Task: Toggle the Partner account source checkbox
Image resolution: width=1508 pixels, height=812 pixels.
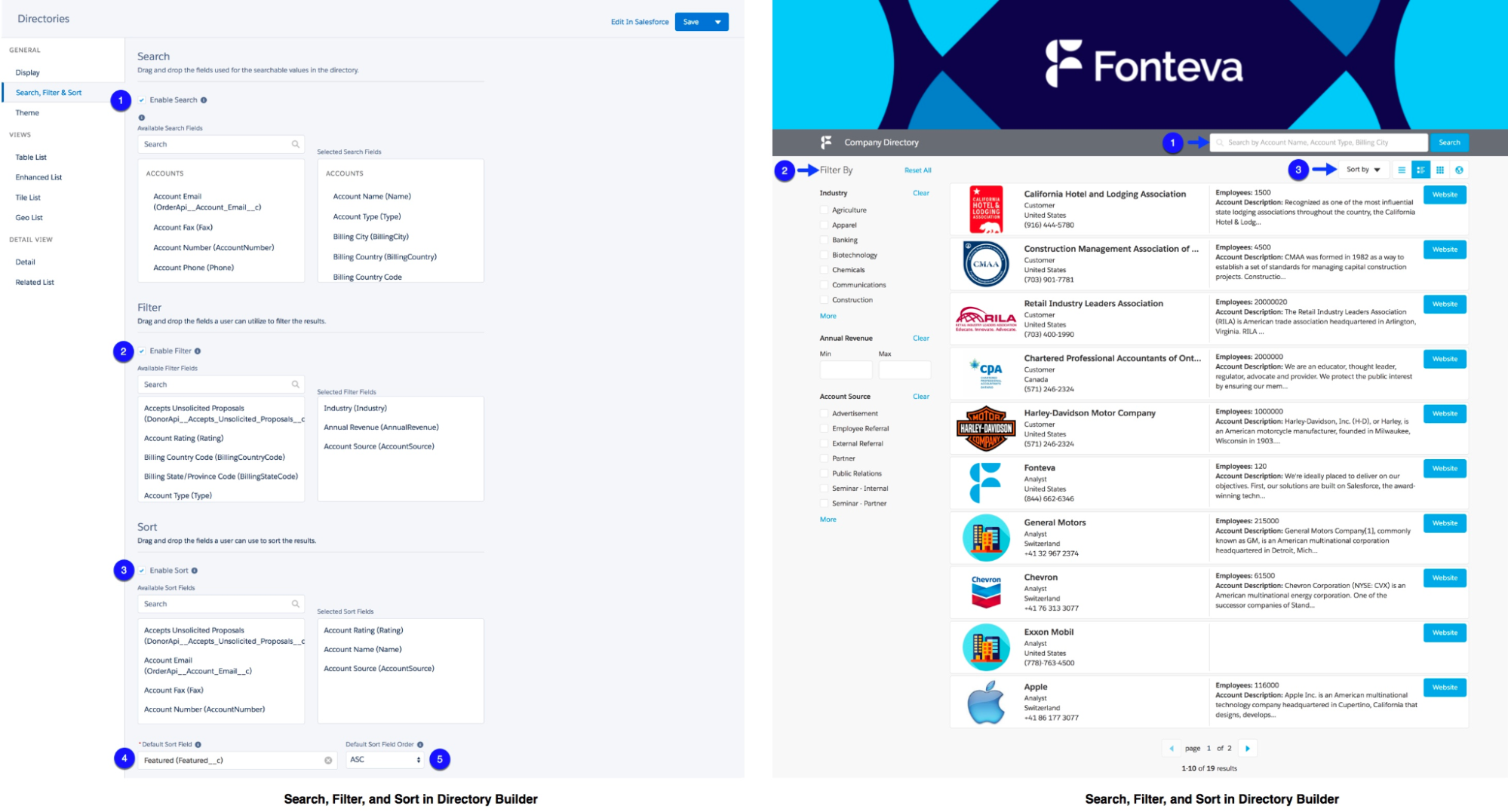Action: [824, 458]
